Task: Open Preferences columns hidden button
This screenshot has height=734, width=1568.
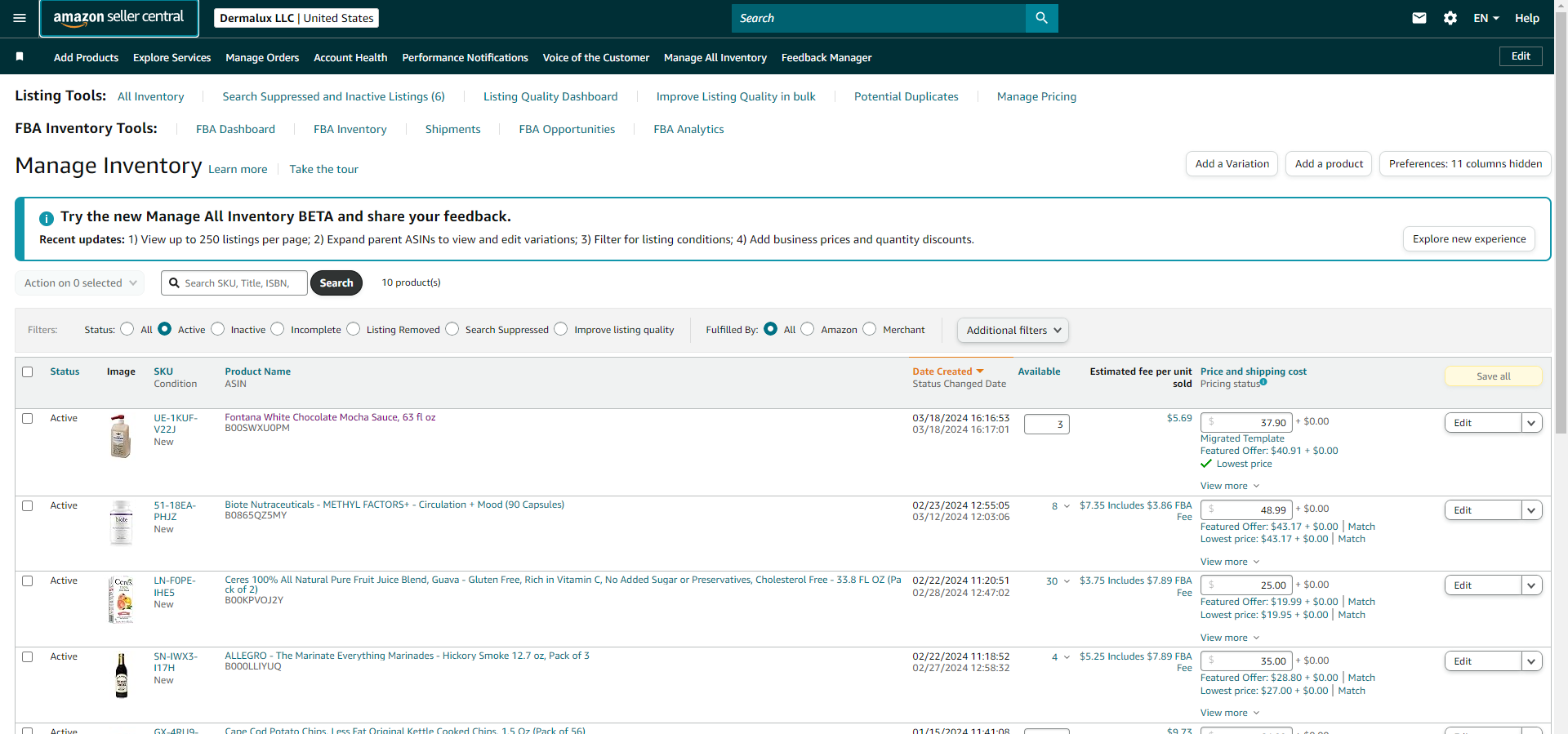Action: [1465, 163]
